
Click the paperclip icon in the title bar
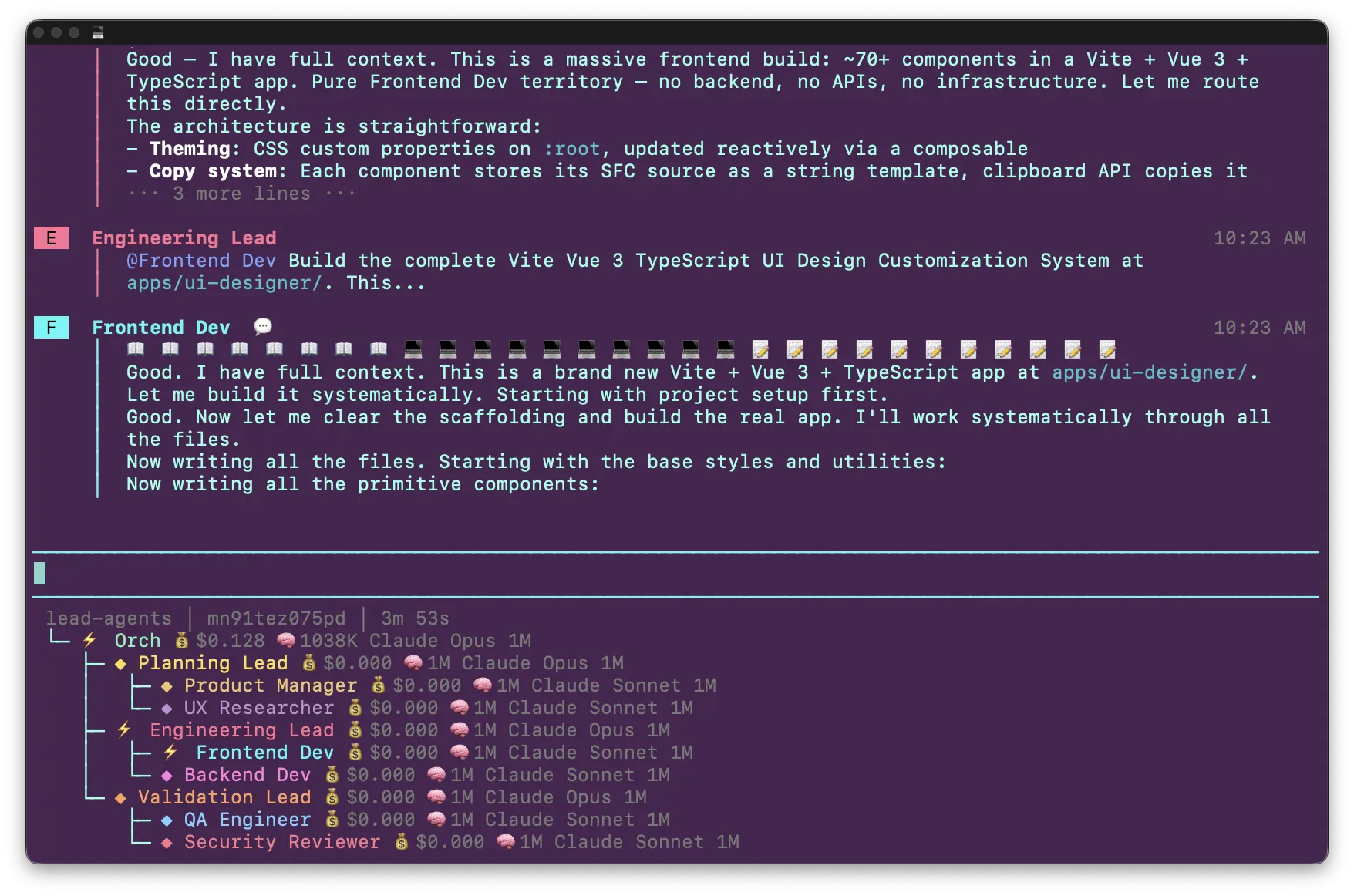pyautogui.click(x=97, y=34)
